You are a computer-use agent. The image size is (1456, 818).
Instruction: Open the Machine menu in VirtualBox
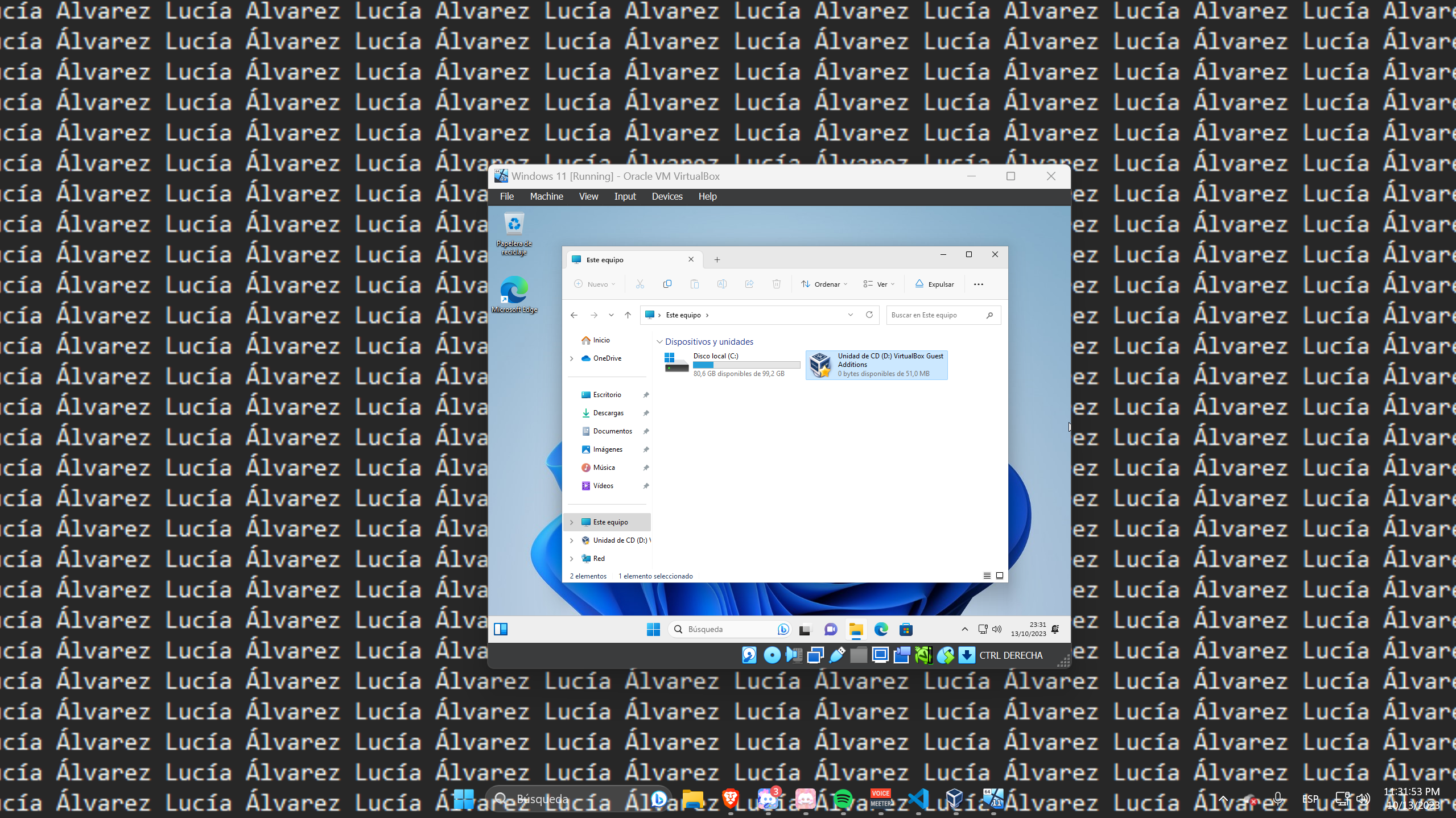coord(546,196)
